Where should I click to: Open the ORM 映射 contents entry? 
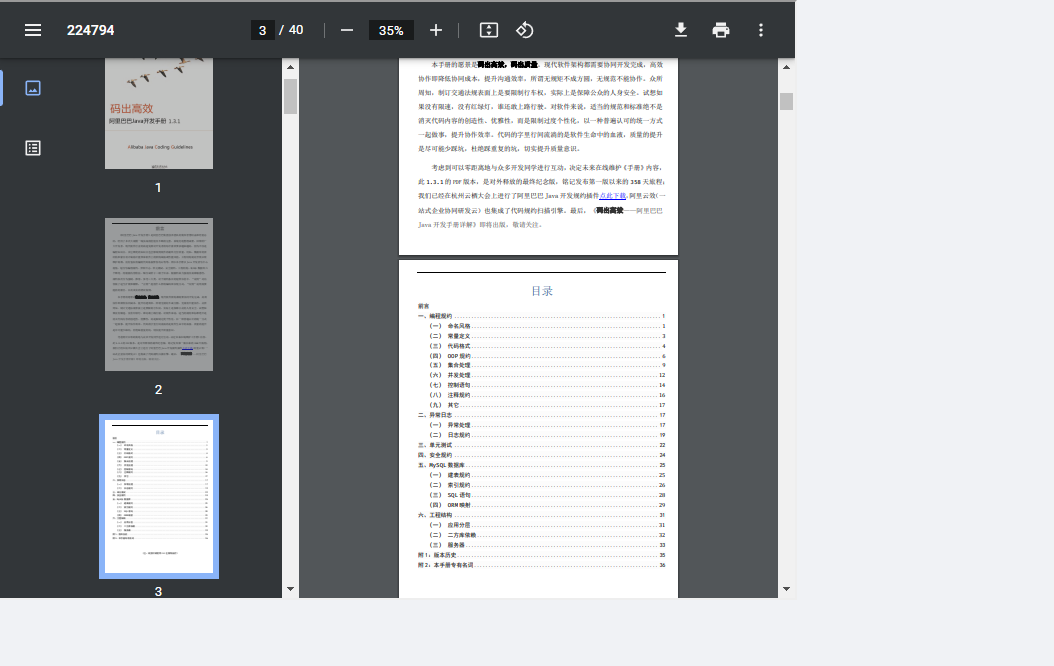(x=546, y=505)
